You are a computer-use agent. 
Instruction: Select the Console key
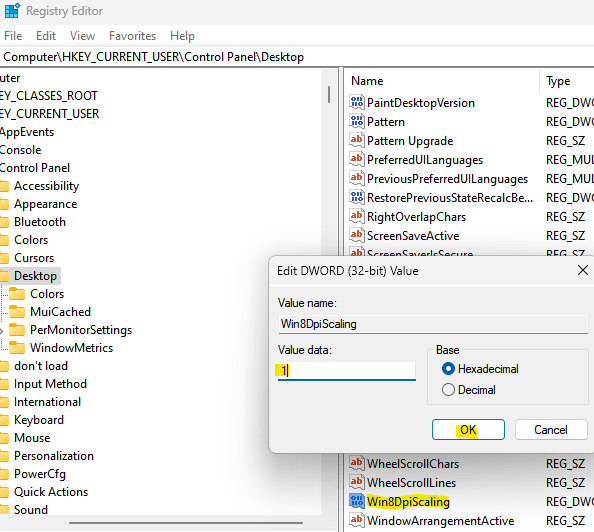[20, 150]
